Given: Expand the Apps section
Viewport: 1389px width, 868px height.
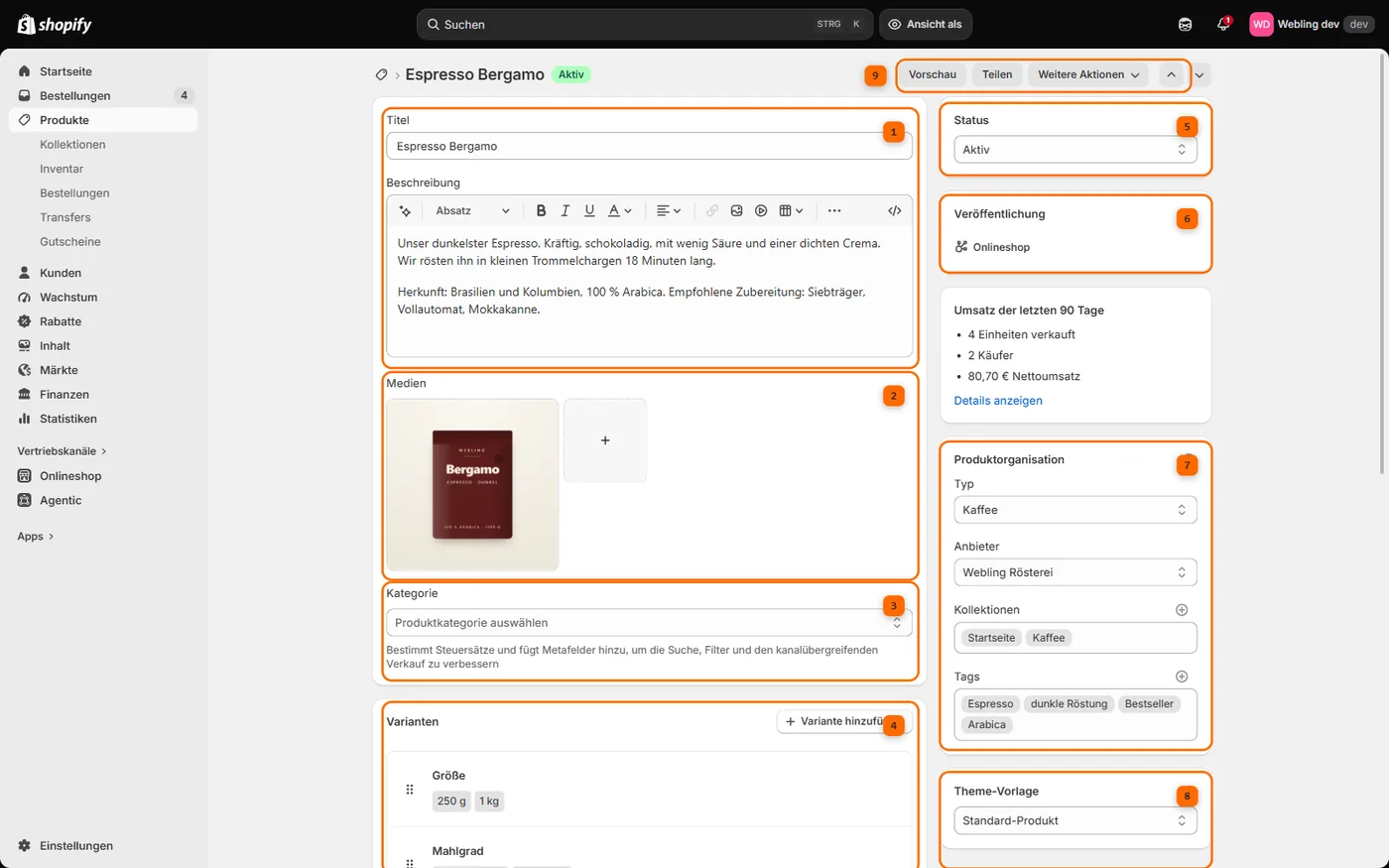Looking at the screenshot, I should point(36,537).
